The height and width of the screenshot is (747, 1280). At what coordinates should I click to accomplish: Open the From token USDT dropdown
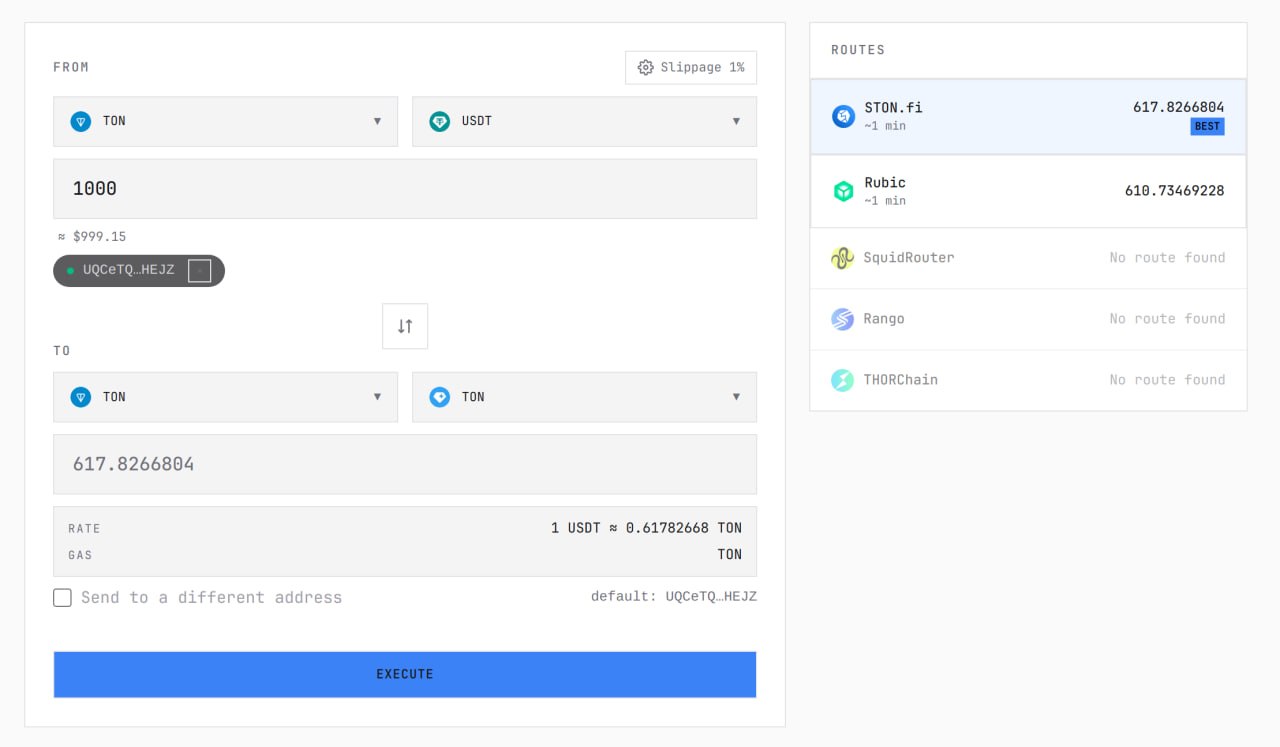584,121
